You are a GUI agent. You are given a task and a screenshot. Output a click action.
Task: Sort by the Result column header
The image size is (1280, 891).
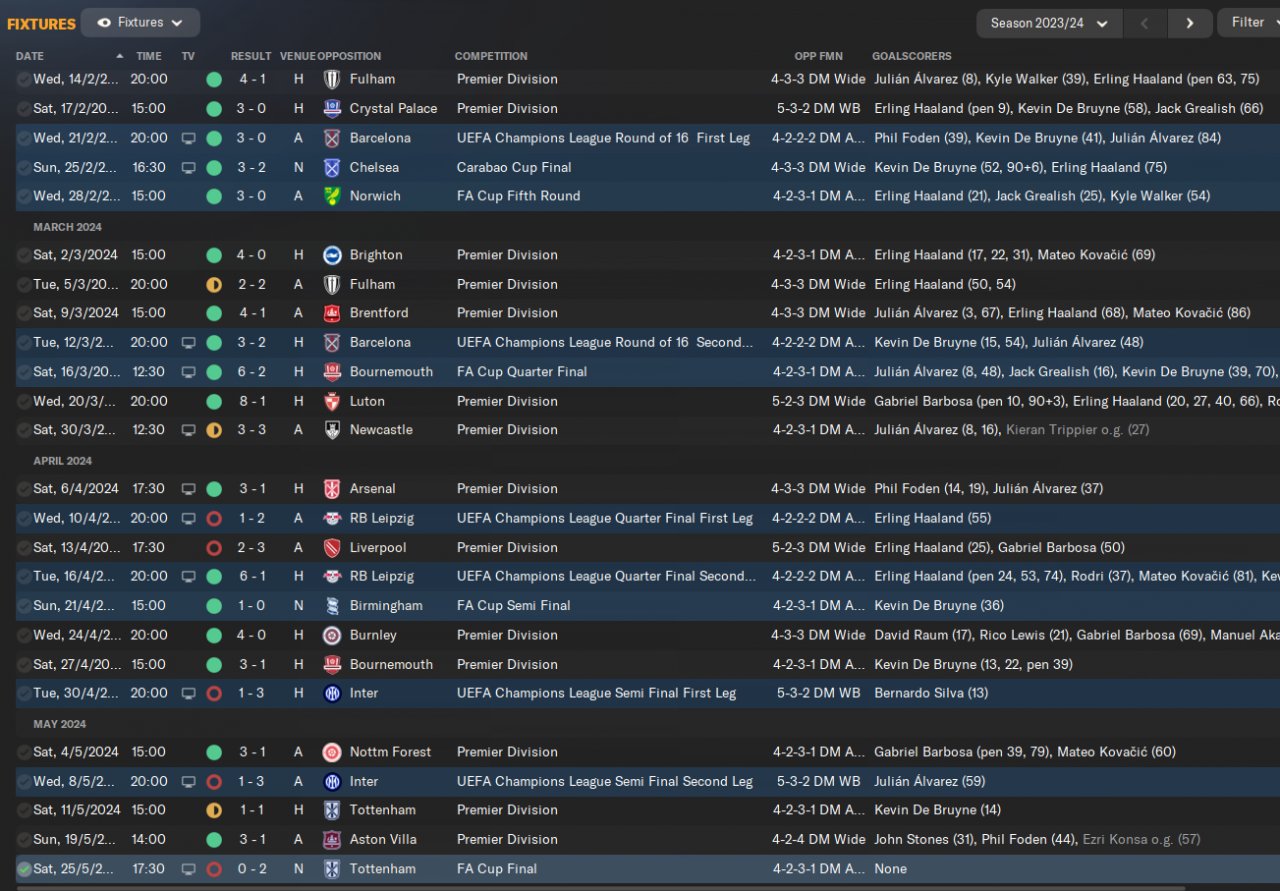[x=251, y=56]
